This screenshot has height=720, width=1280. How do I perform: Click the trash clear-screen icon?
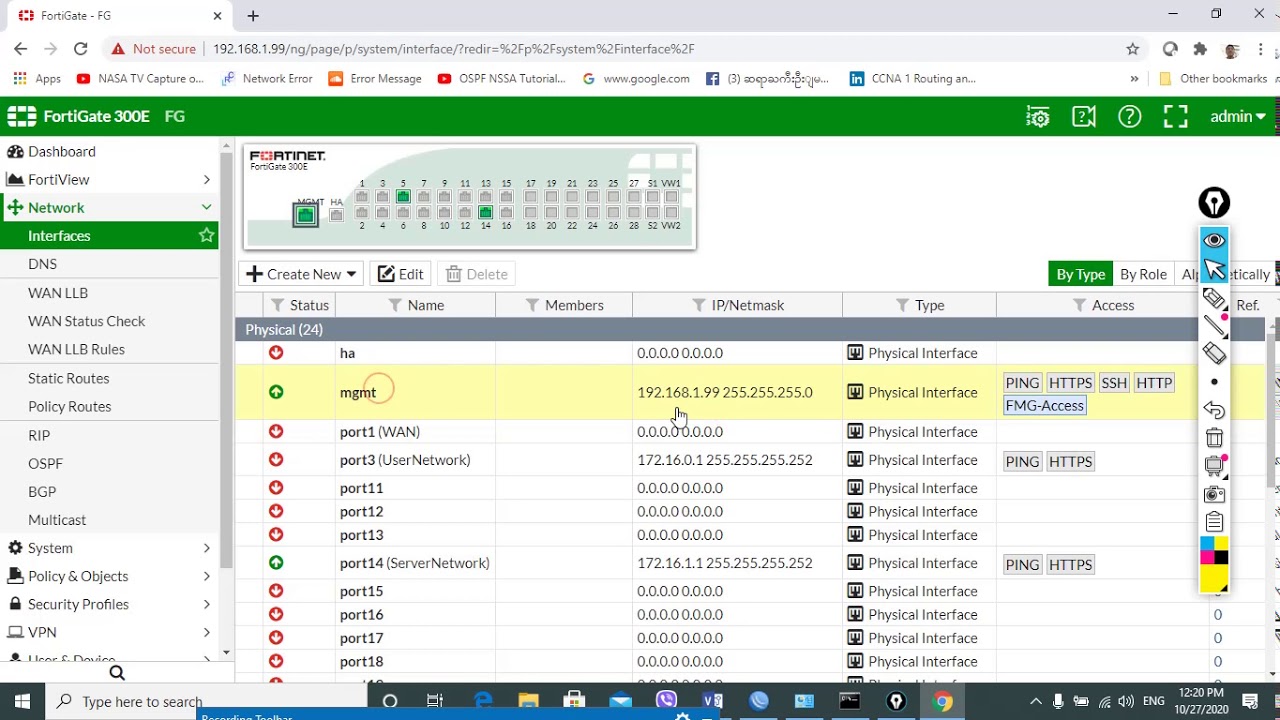(1214, 438)
